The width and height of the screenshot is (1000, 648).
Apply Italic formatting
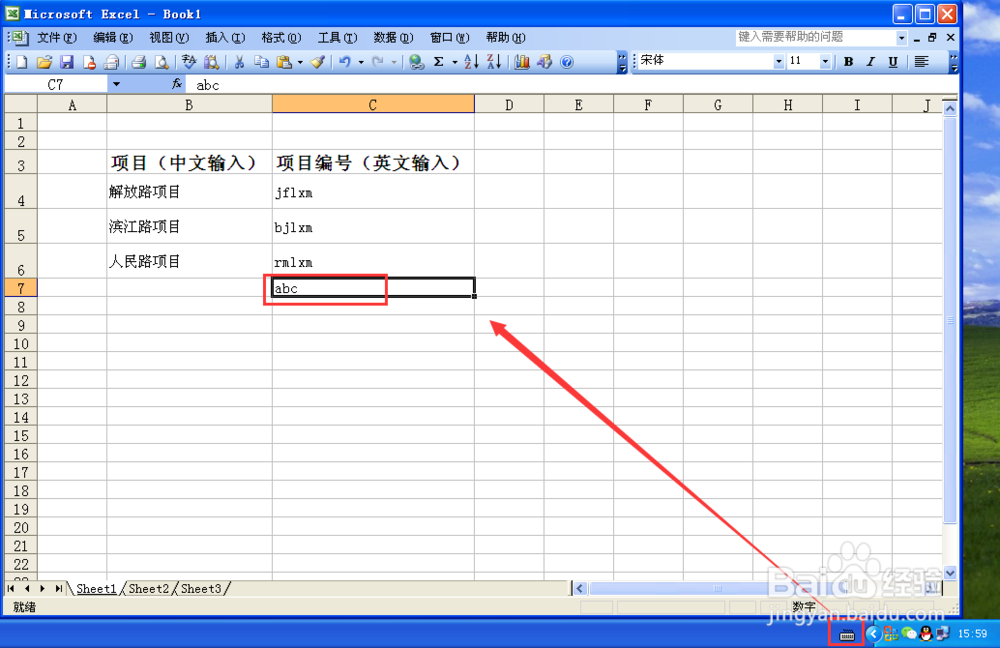(x=871, y=61)
